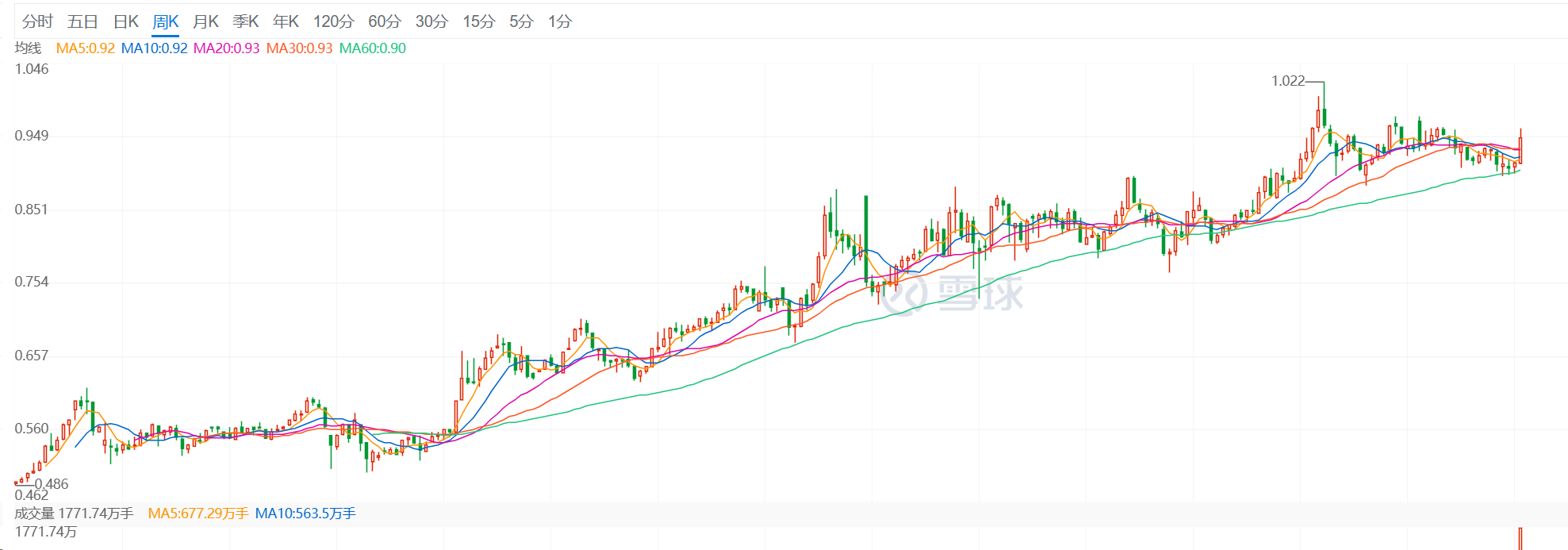Screen dimensions: 1568x550
Task: Open the 日K daily chart tab
Action: 126,21
